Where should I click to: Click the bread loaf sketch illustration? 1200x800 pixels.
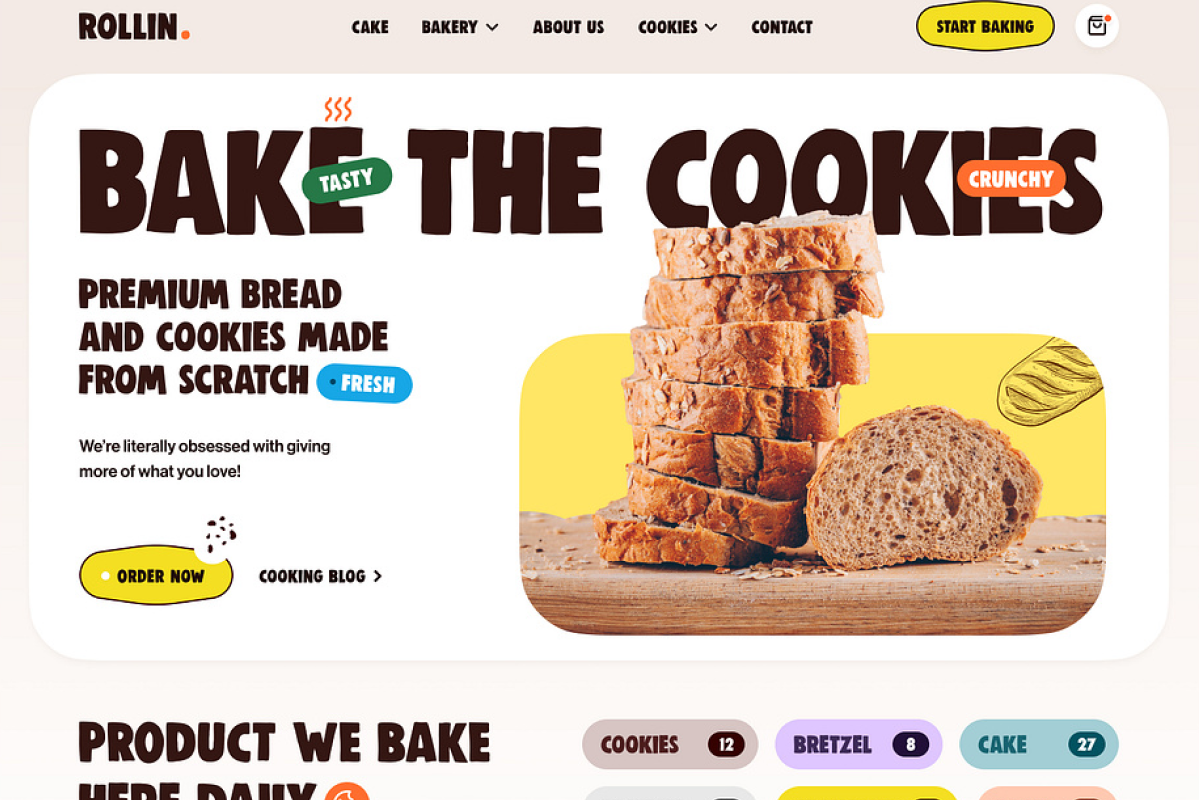1050,381
